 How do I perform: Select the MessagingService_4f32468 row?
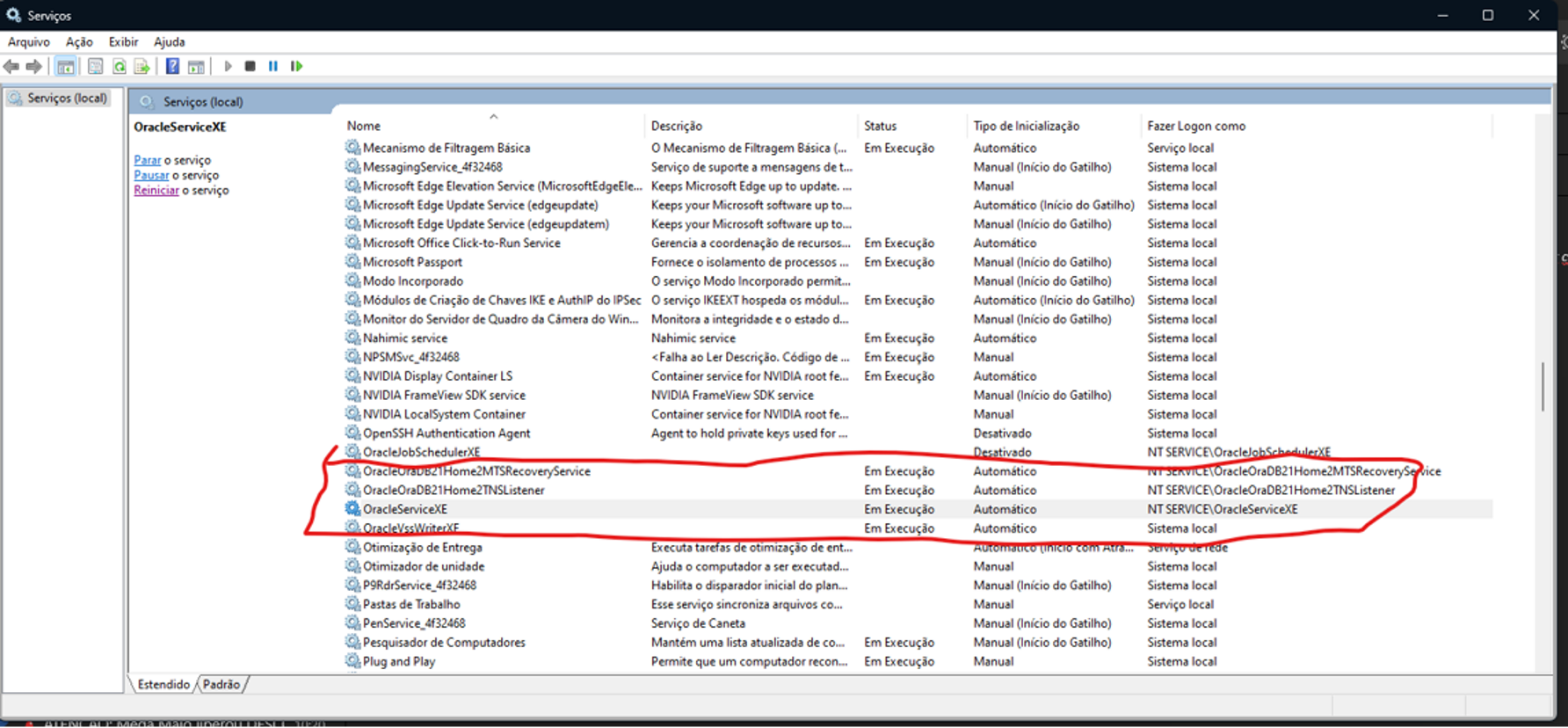(x=918, y=167)
